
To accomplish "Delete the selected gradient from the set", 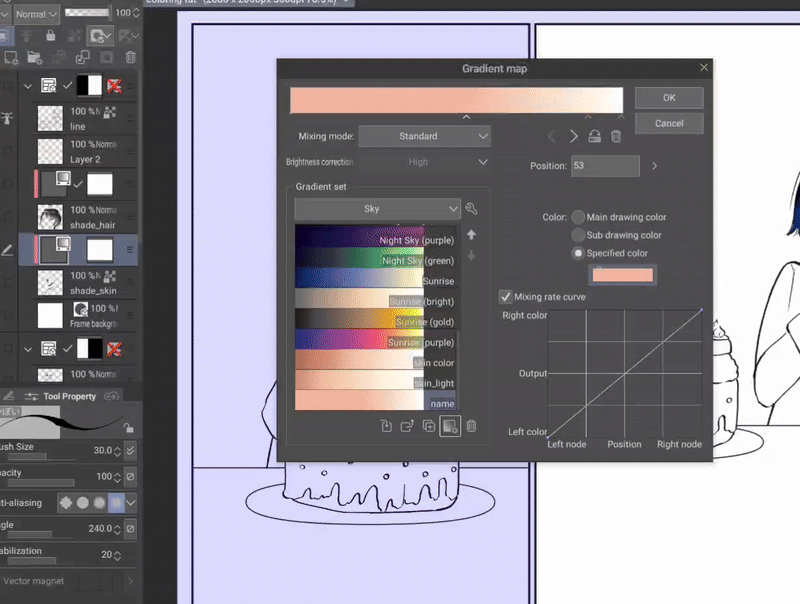I will tap(471, 426).
